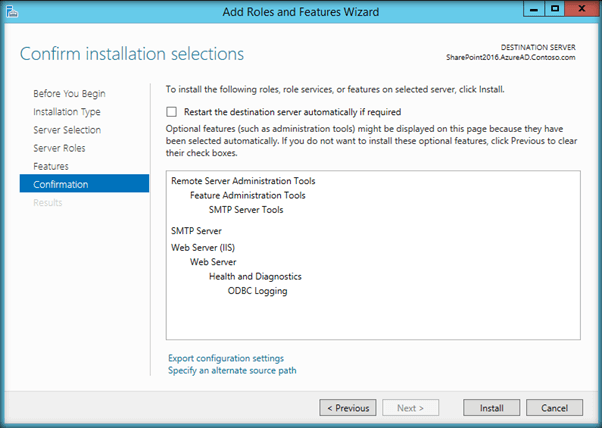Minimize the Add Roles wizard window

pos(531,11)
